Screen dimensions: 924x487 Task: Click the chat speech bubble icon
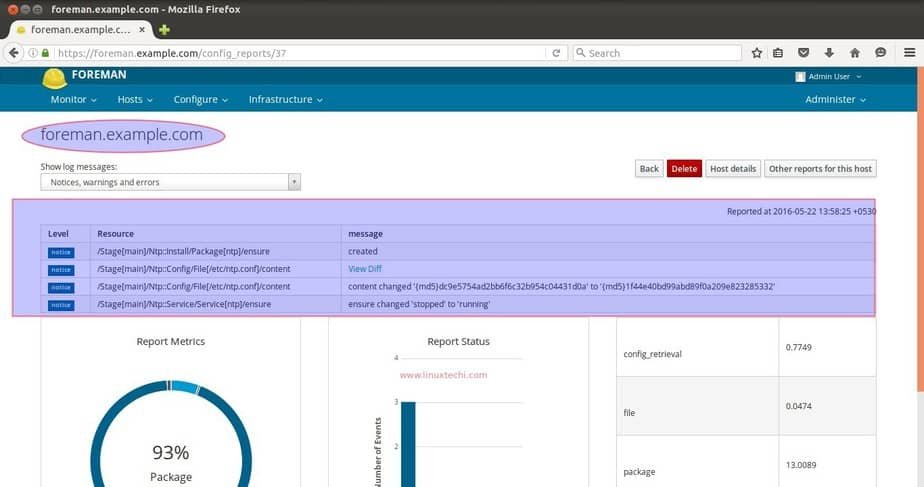880,53
